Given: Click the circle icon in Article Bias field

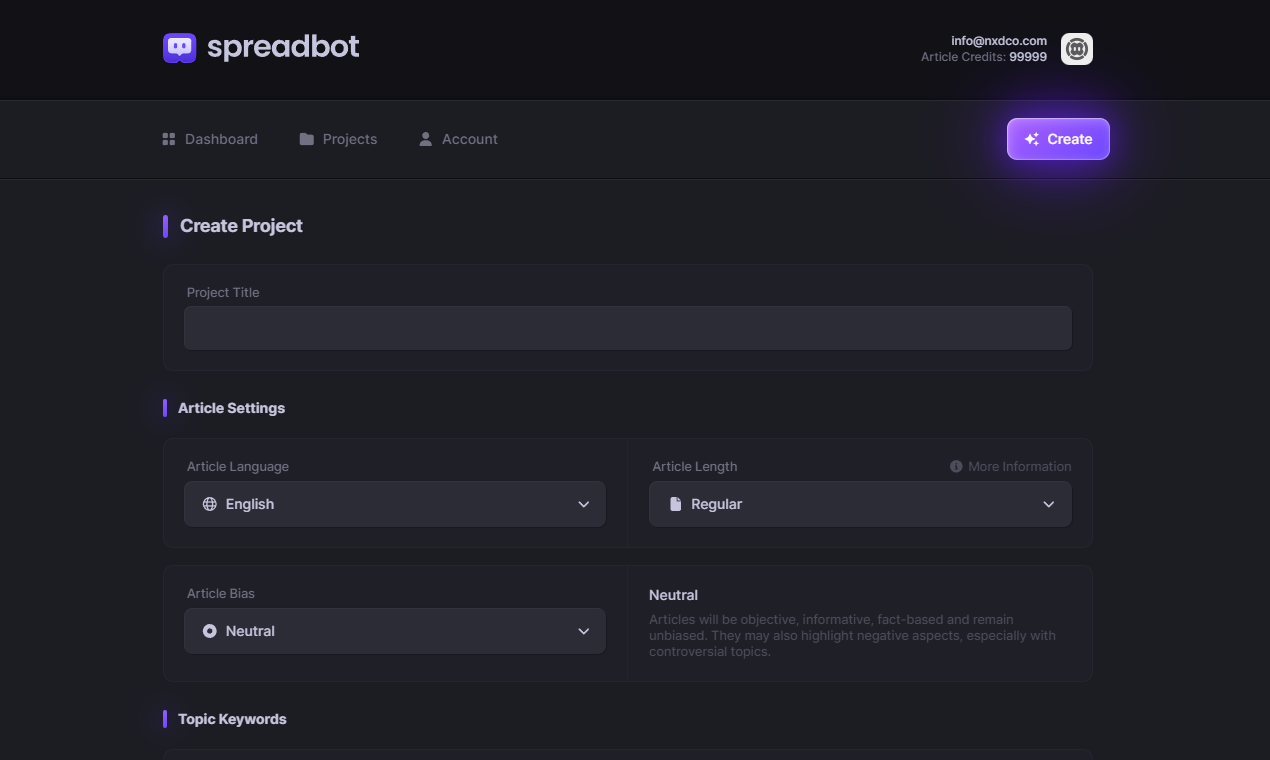Looking at the screenshot, I should point(210,631).
